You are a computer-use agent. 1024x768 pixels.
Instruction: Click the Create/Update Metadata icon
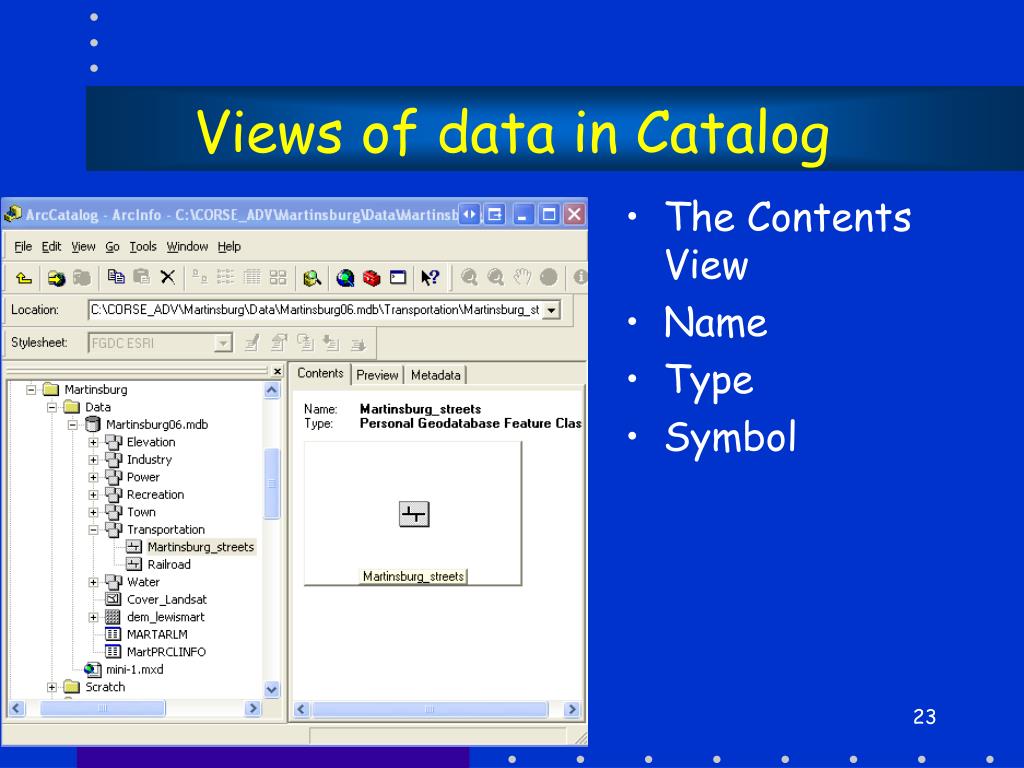(x=305, y=343)
